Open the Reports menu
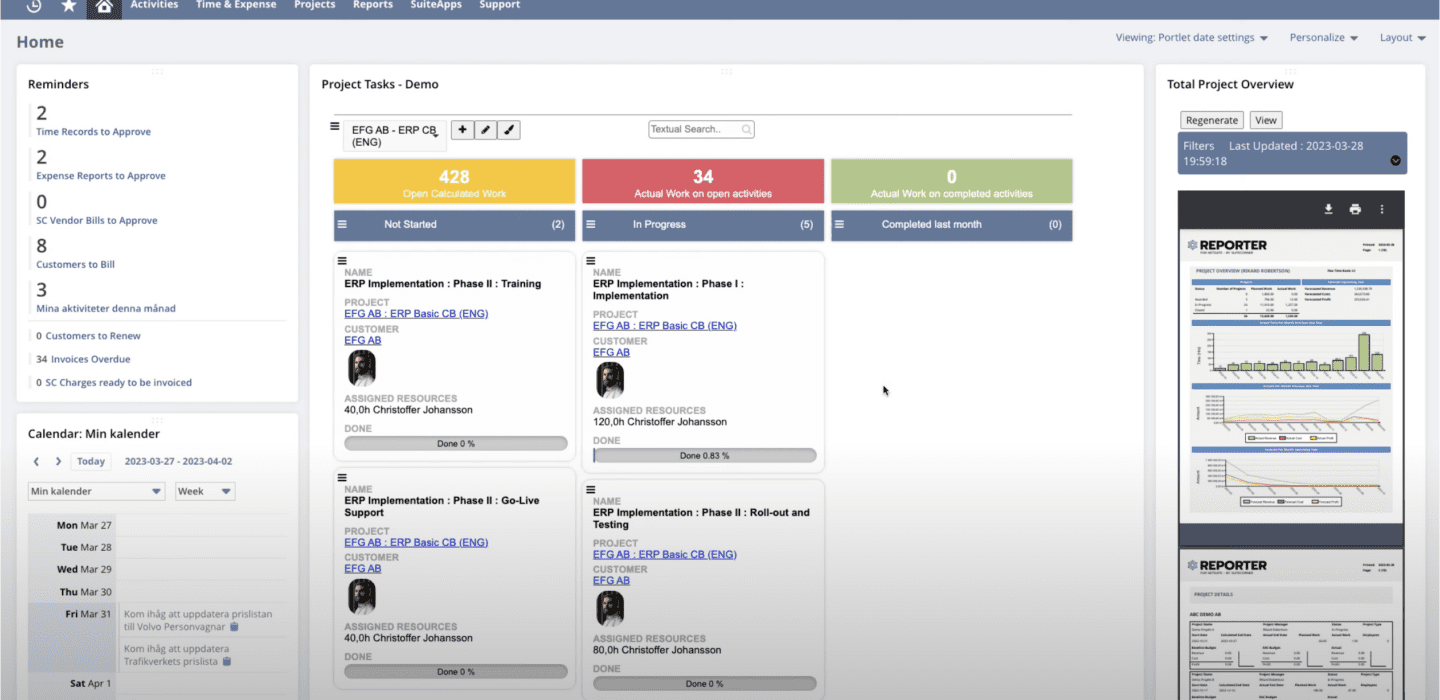The image size is (1440, 700). (372, 5)
